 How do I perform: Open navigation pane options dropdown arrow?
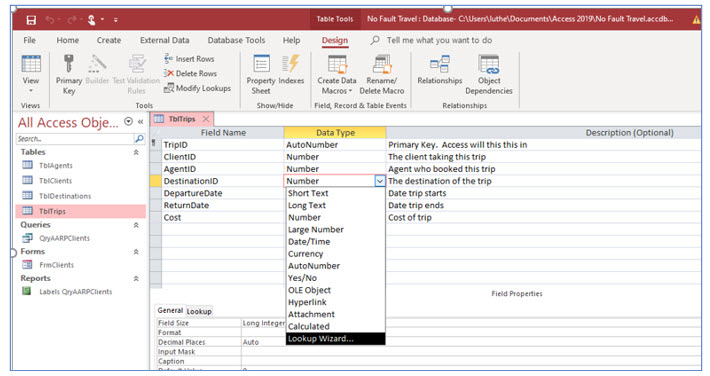point(129,121)
